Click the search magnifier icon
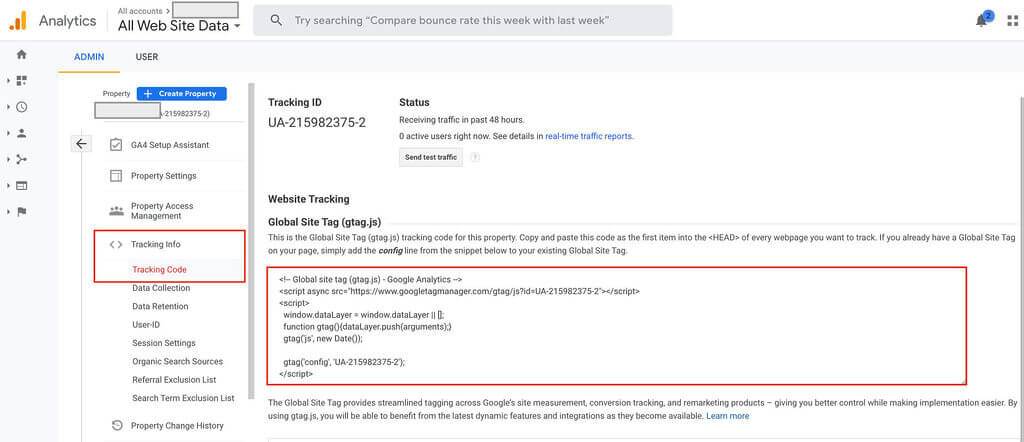This screenshot has height=442, width=1024. click(x=276, y=20)
